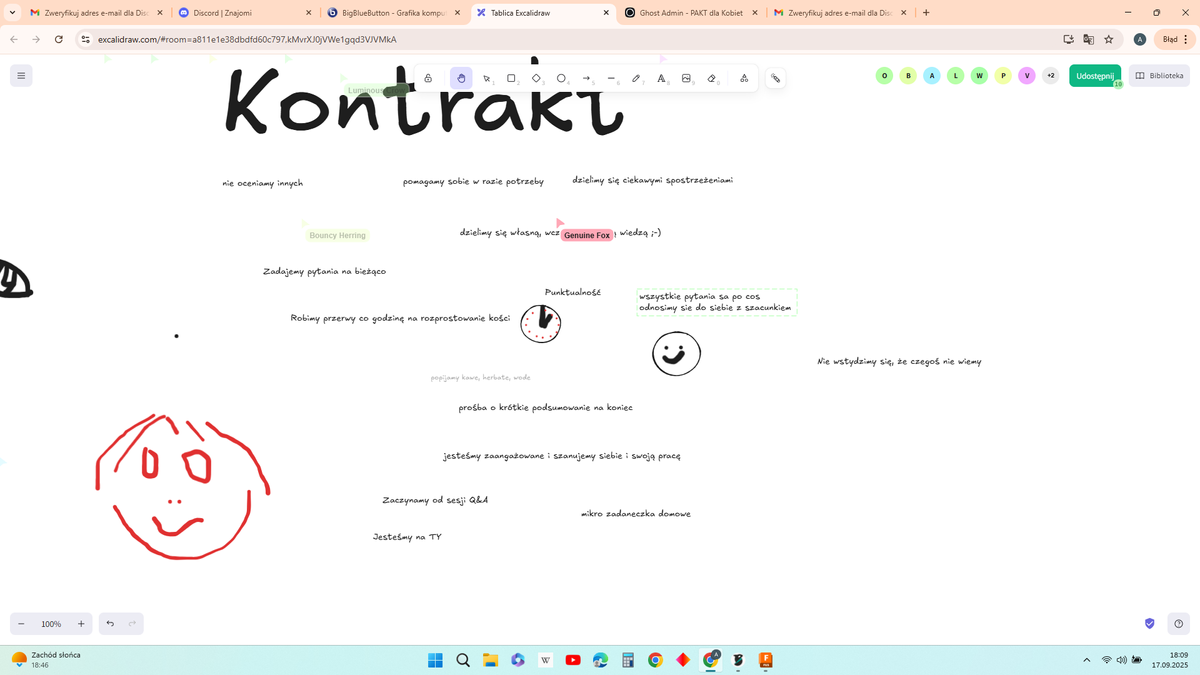Pick the Ellipse shape tool
This screenshot has width=1200, height=675.
point(561,78)
